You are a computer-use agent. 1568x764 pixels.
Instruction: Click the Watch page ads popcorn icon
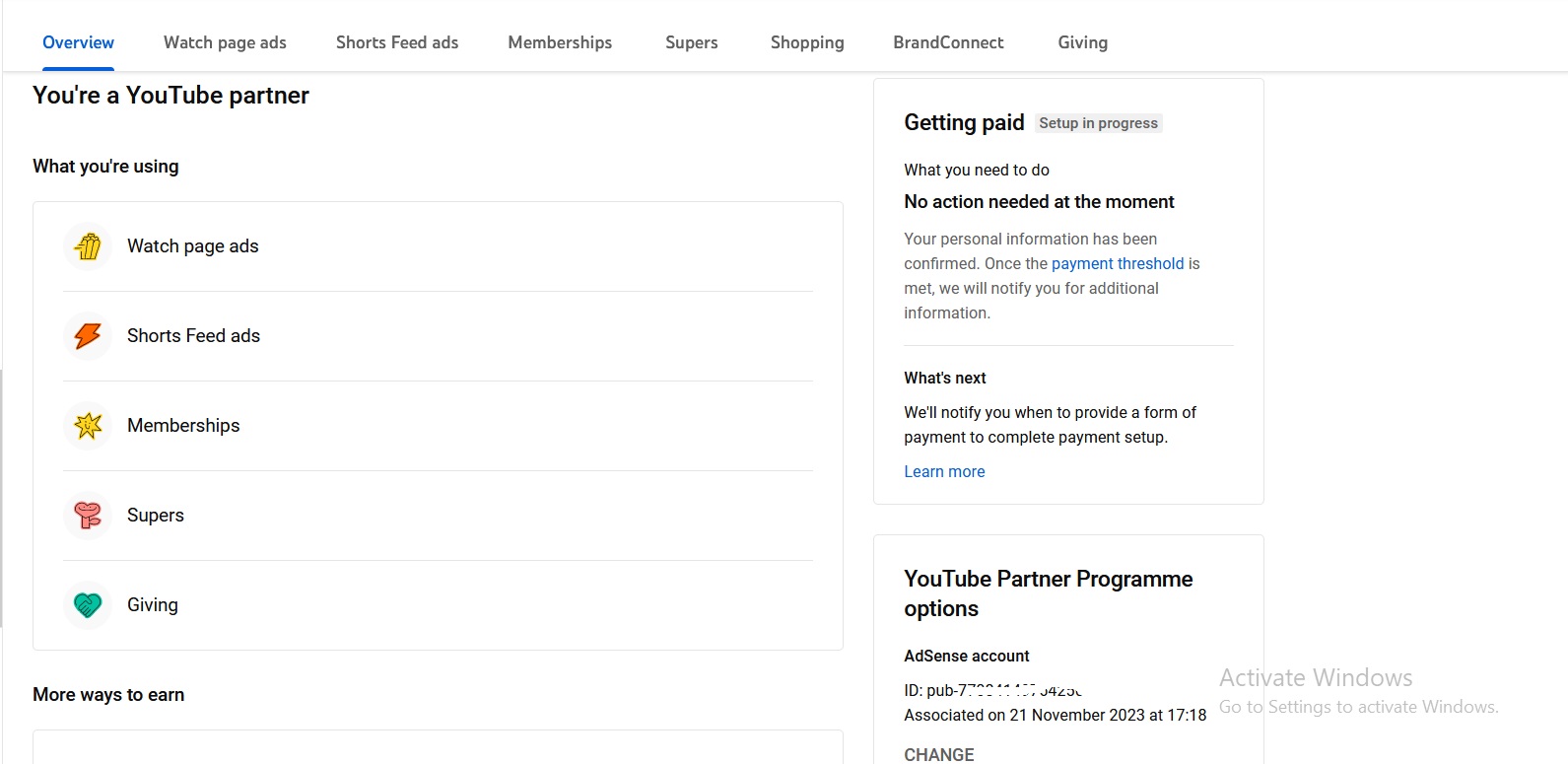[88, 246]
